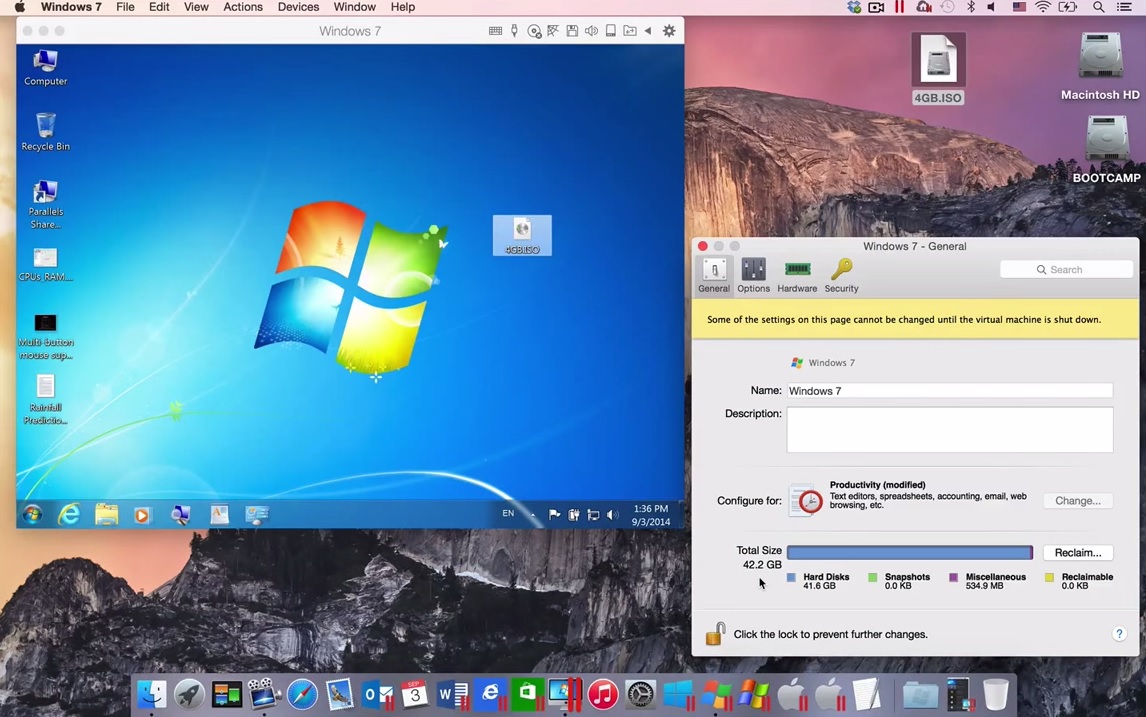Select the Rainfall Prediction file on Windows desktop
This screenshot has width=1146, height=717.
tap(45, 400)
